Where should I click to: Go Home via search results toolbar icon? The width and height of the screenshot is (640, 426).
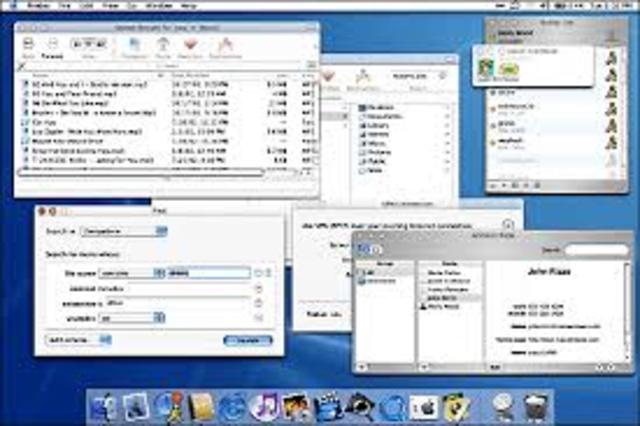pos(163,48)
